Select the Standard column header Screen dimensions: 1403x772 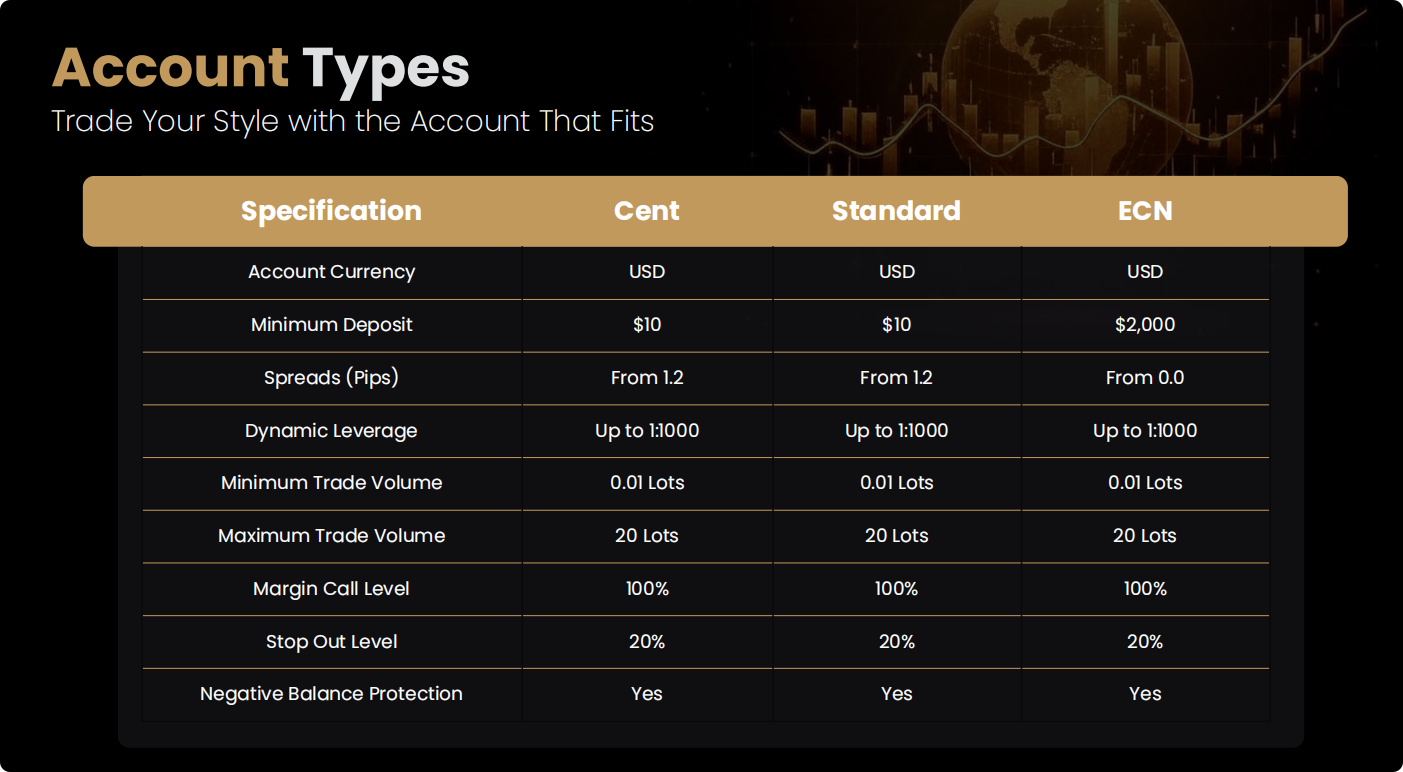[896, 211]
